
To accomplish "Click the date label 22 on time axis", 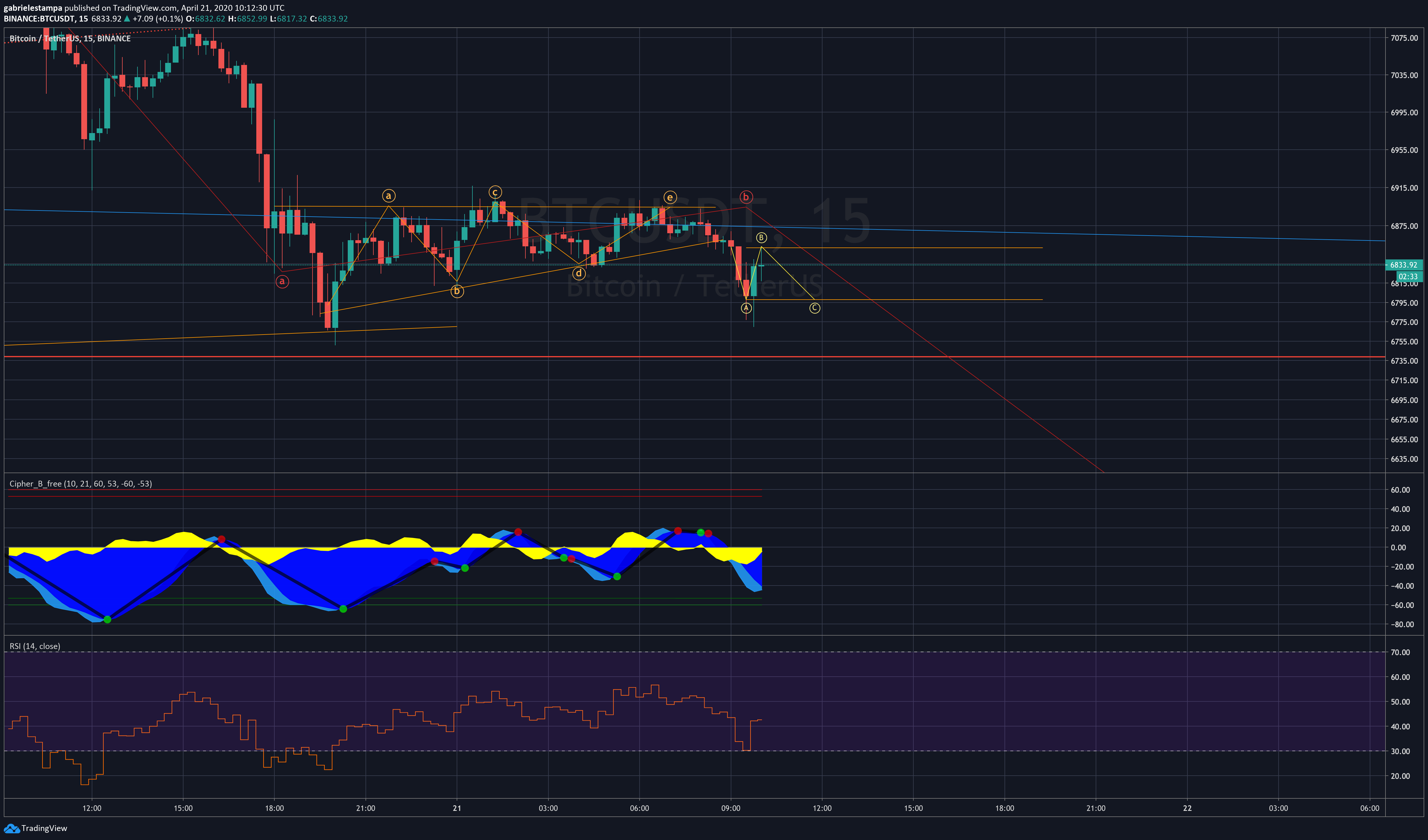I will click(1187, 808).
